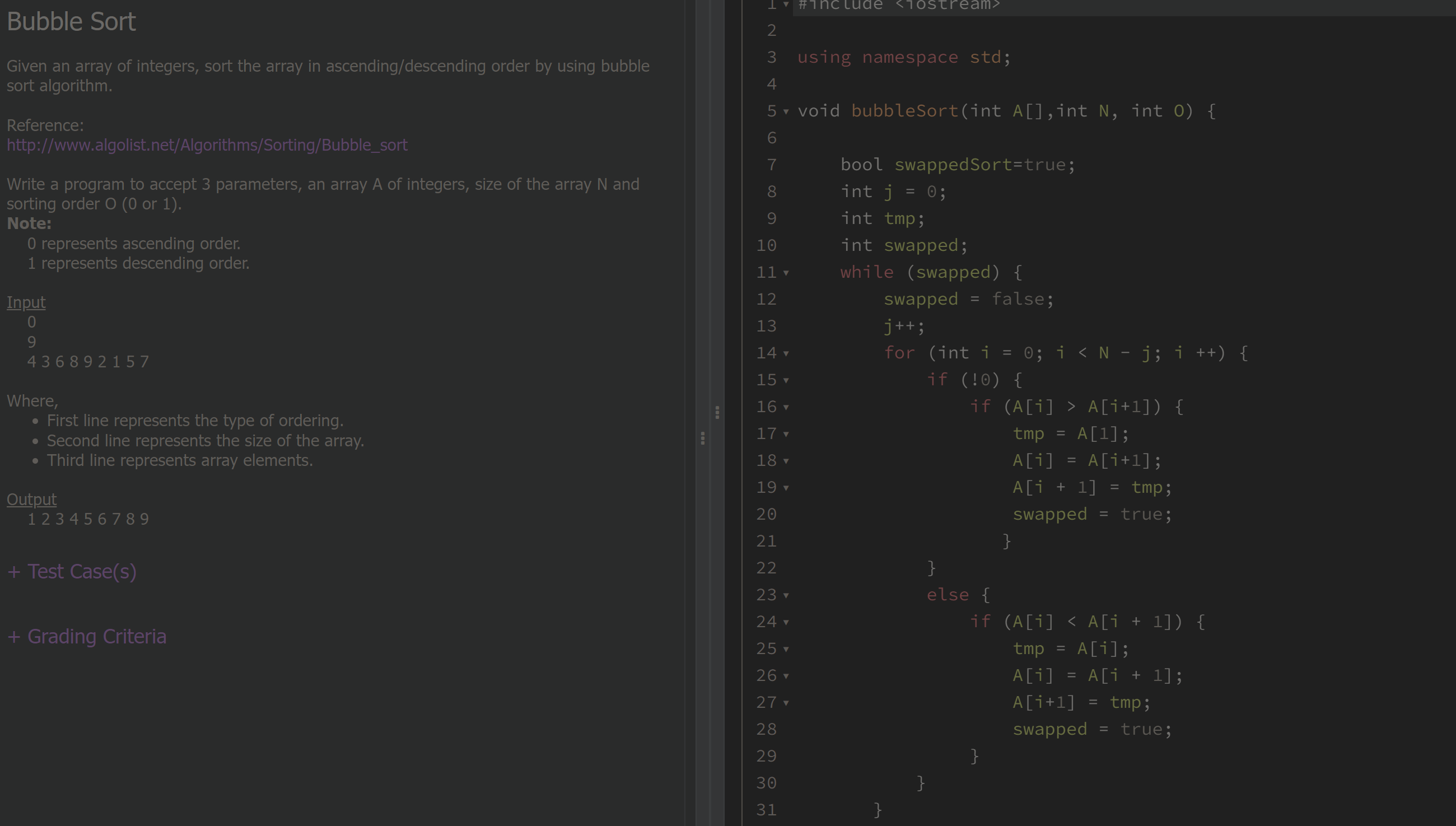This screenshot has width=1456, height=826.
Task: Expand the Test Case(s) section
Action: pyautogui.click(x=72, y=571)
